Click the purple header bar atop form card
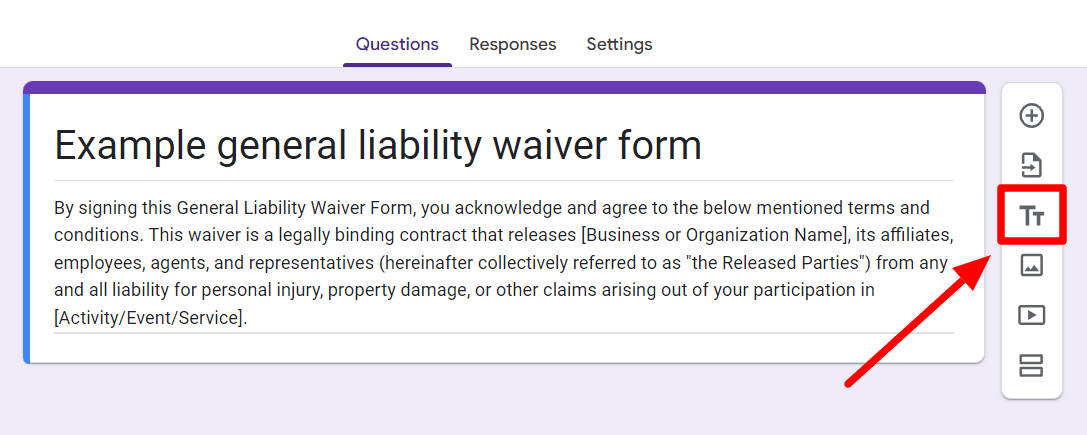 coord(504,87)
